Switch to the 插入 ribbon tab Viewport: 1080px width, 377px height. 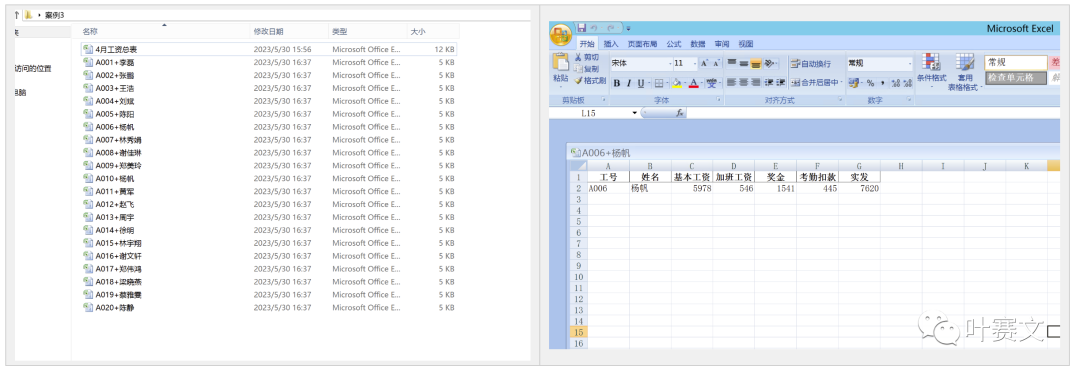(x=611, y=43)
